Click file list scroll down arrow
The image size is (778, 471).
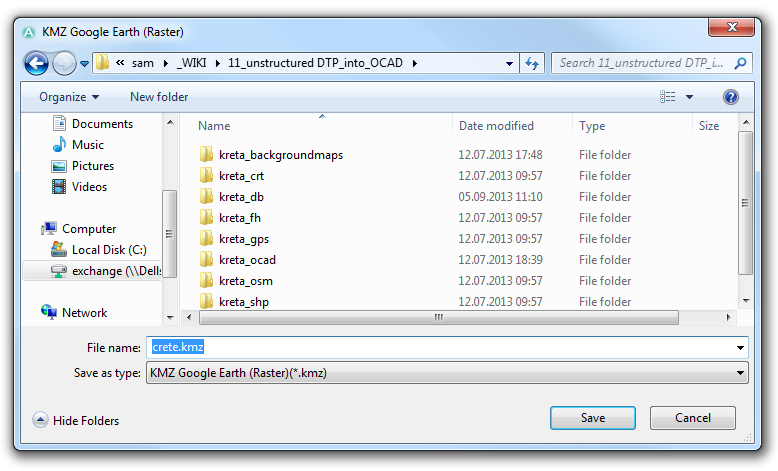coord(746,301)
